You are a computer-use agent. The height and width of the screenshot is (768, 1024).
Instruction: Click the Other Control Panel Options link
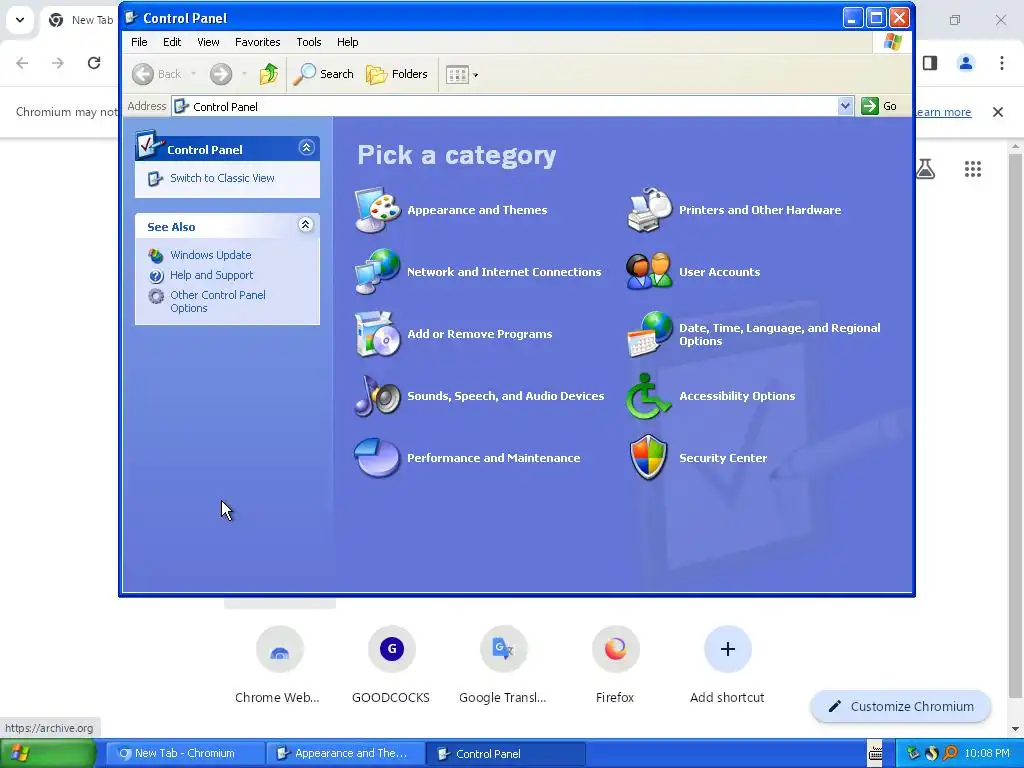click(x=217, y=302)
